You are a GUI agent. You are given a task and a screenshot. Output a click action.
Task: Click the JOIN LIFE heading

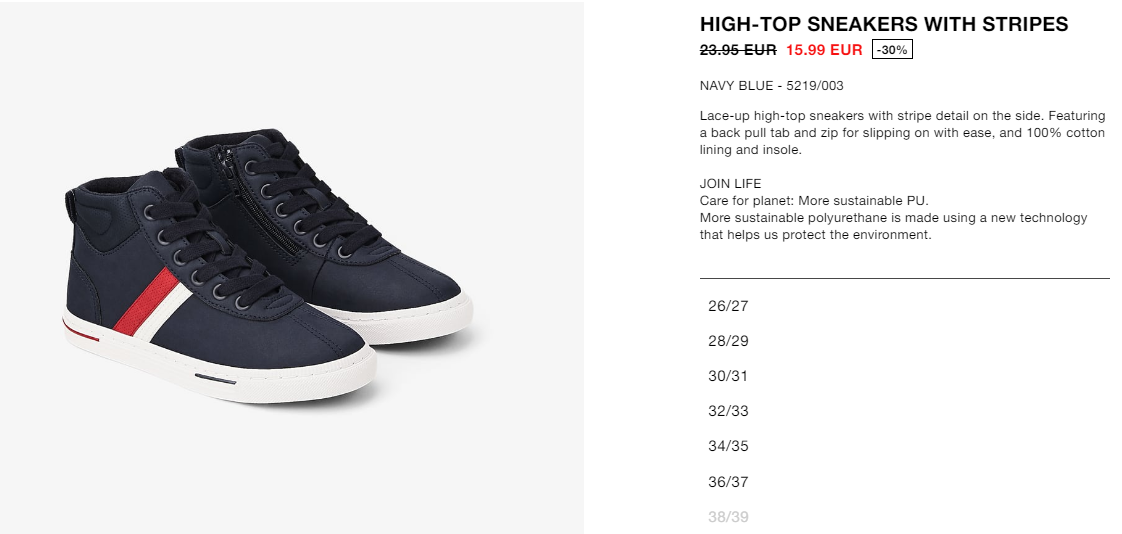click(x=731, y=184)
